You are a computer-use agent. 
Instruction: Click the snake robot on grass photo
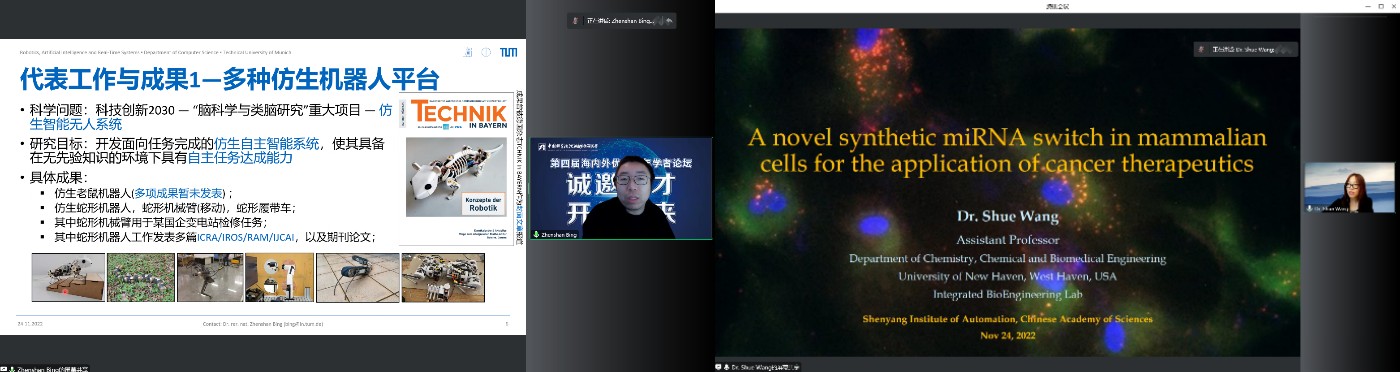point(139,276)
